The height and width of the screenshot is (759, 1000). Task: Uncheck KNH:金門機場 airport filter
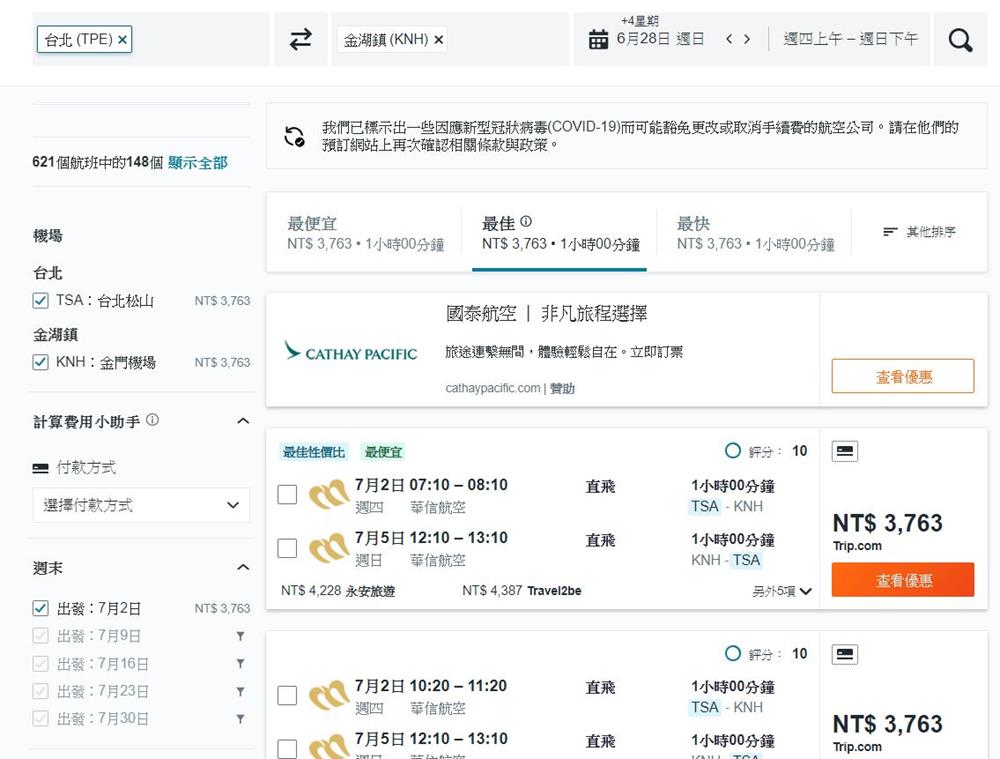coord(40,362)
